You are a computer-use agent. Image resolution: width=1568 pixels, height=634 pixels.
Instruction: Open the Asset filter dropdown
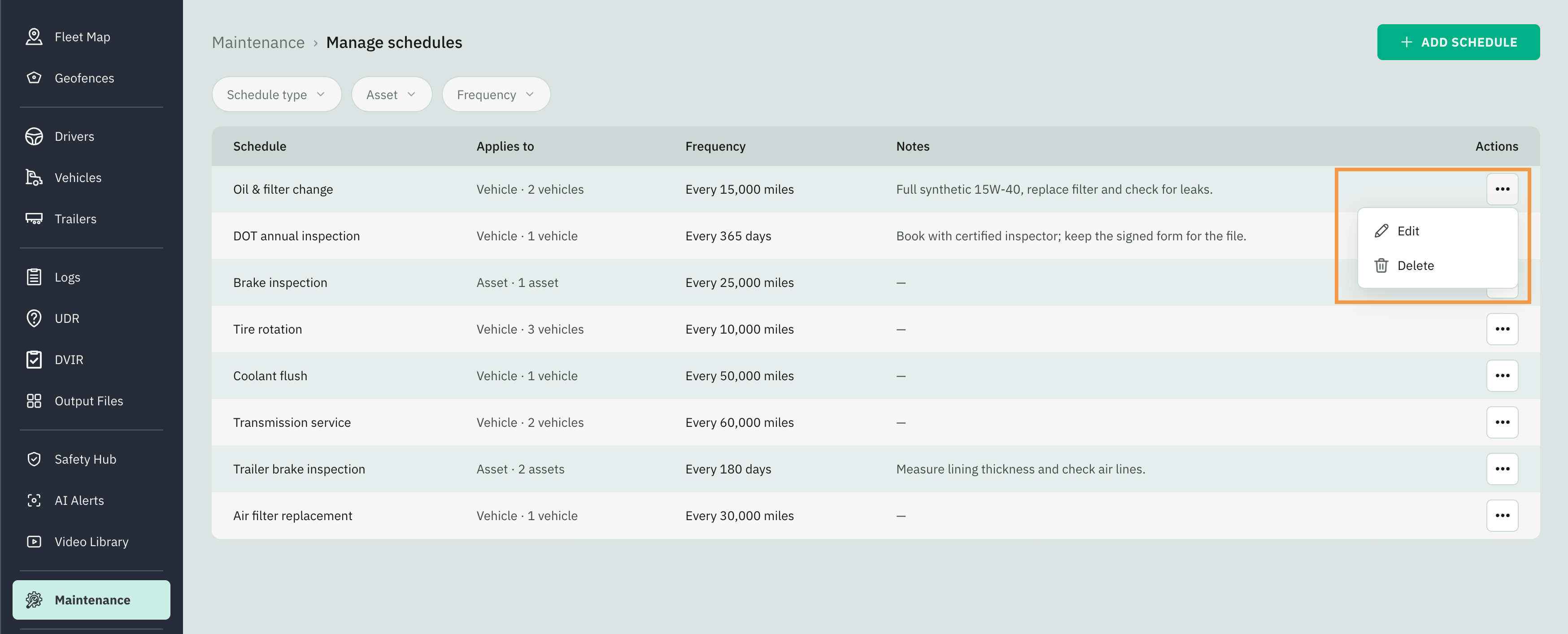pos(392,94)
